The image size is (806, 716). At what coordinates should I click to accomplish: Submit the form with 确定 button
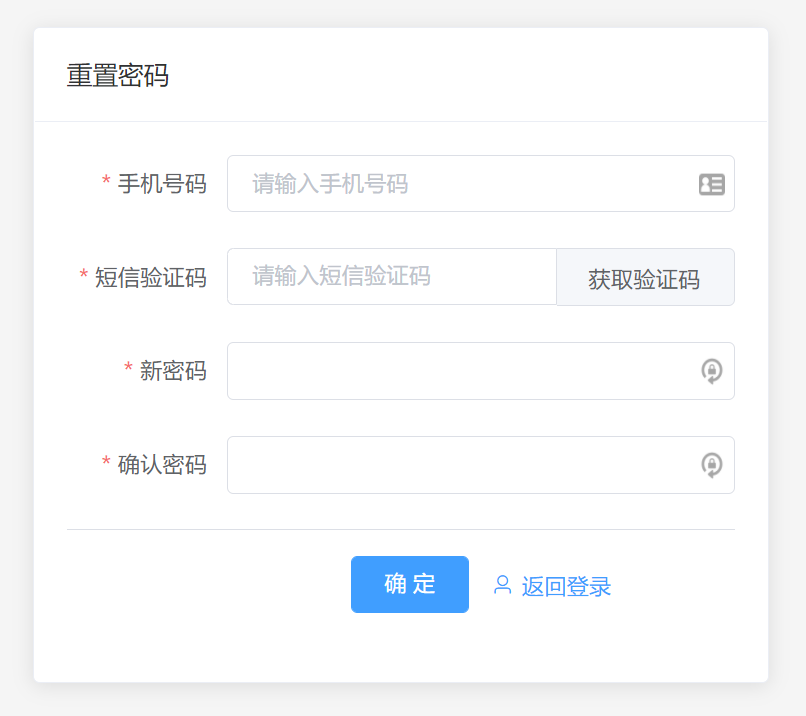click(x=409, y=585)
